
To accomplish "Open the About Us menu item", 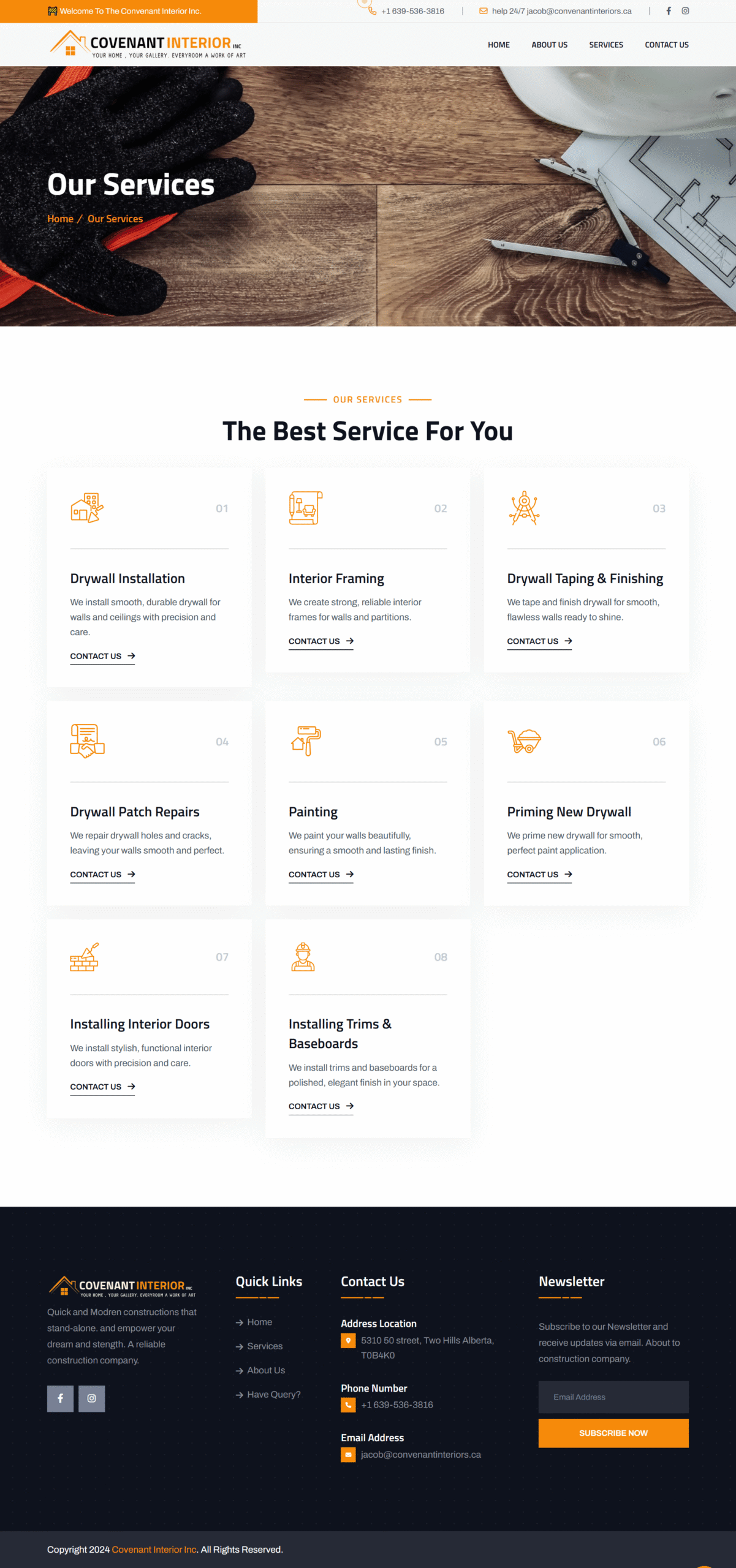I will (x=549, y=45).
